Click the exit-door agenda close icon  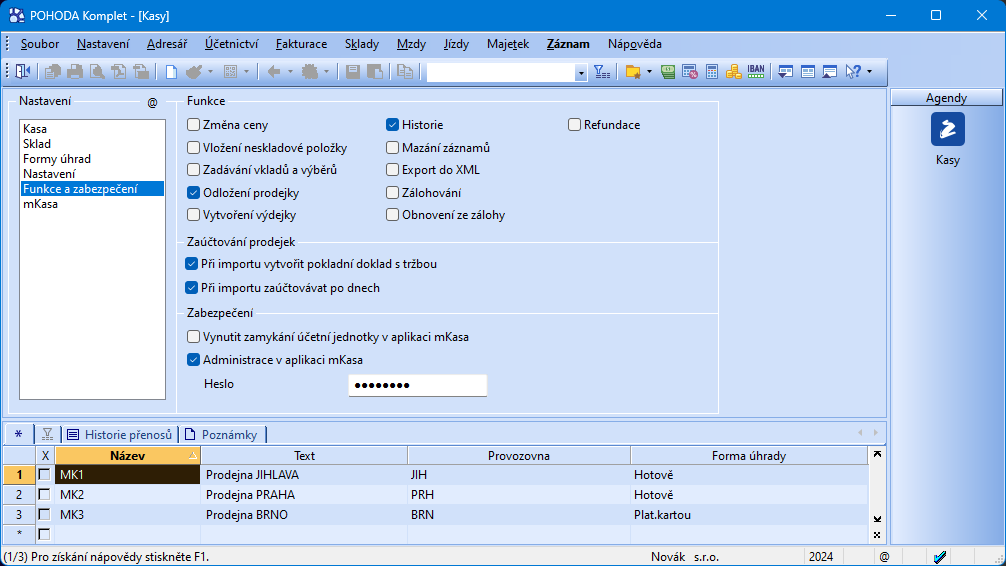(x=22, y=72)
